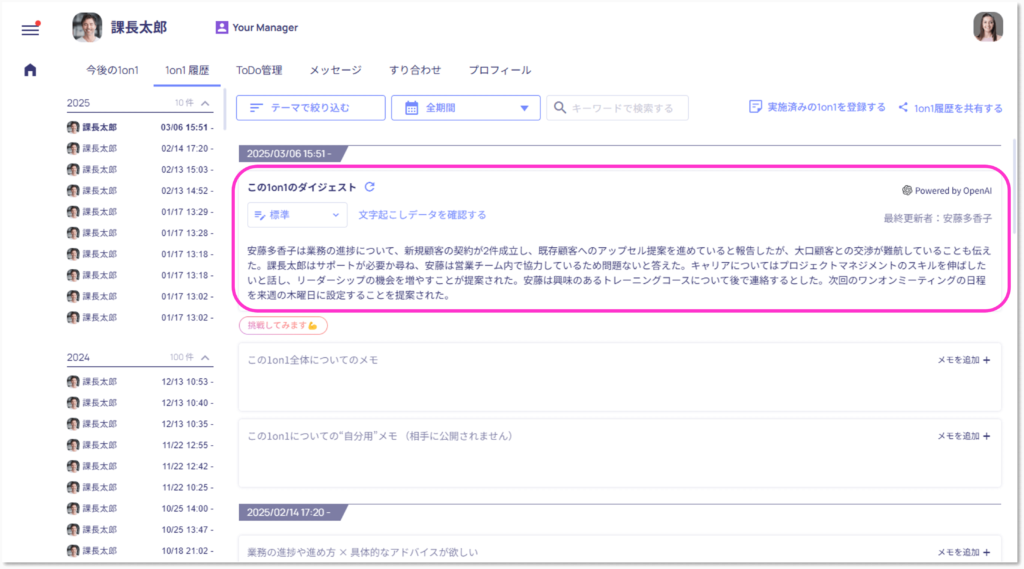
Task: Click Powered by OpenAI label
Action: click(947, 191)
